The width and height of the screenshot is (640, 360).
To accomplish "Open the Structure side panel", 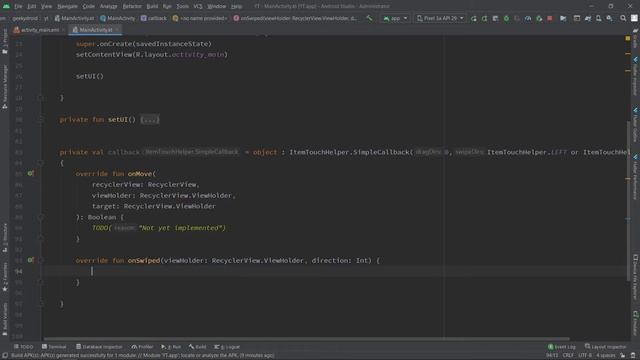I will [x=5, y=238].
